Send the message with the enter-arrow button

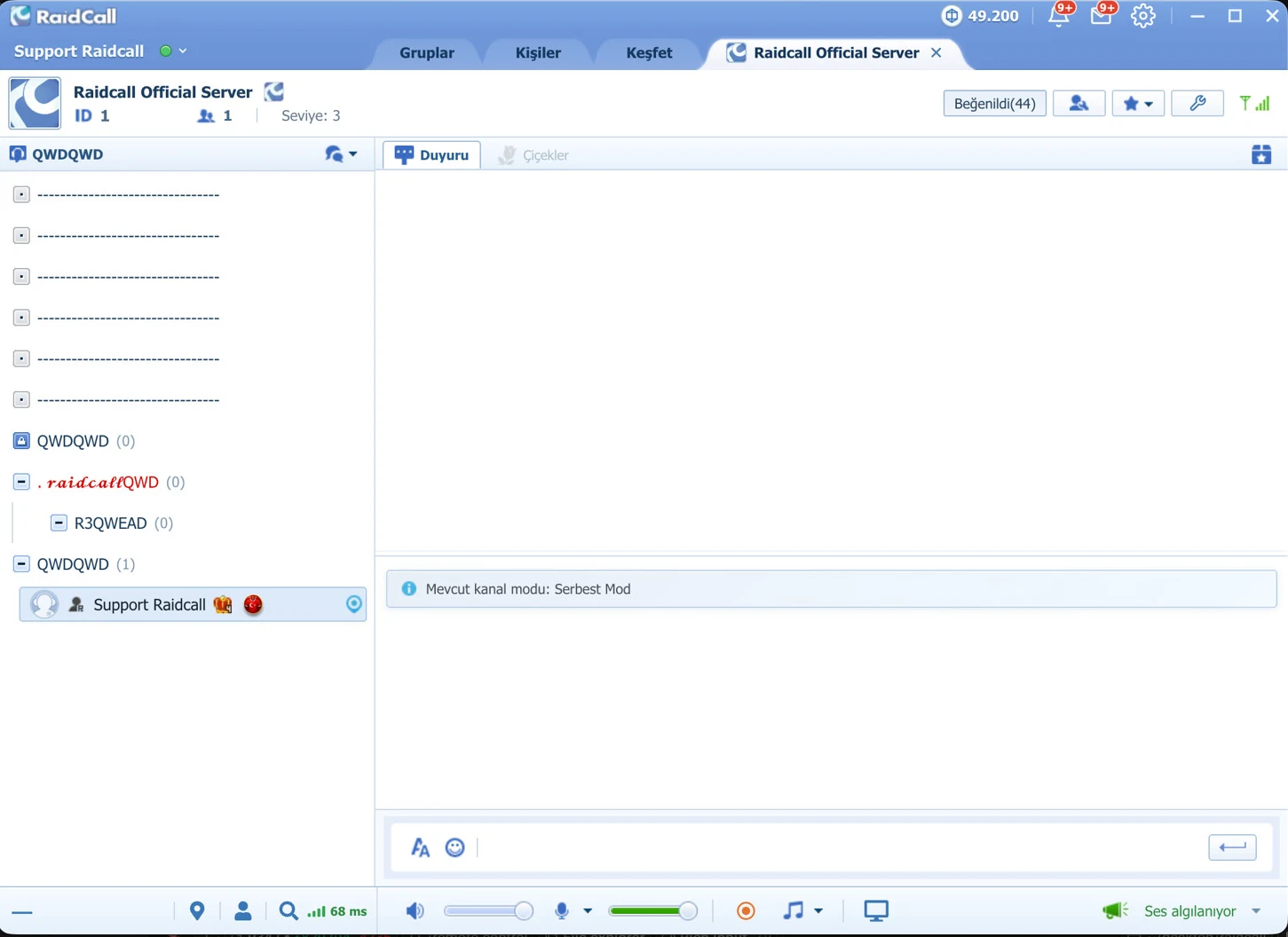pyautogui.click(x=1232, y=847)
